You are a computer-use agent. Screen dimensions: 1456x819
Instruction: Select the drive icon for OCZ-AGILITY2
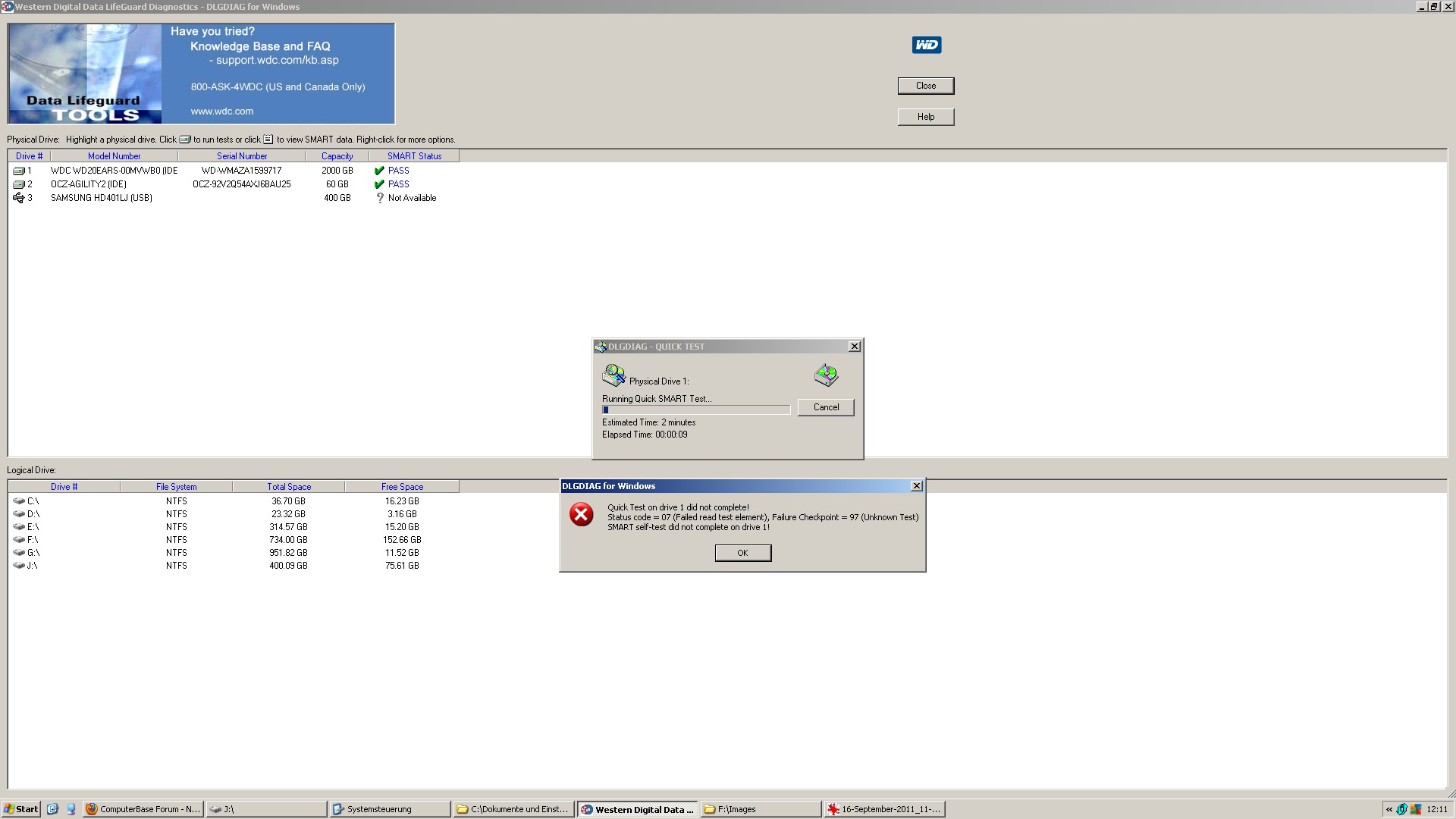[19, 184]
